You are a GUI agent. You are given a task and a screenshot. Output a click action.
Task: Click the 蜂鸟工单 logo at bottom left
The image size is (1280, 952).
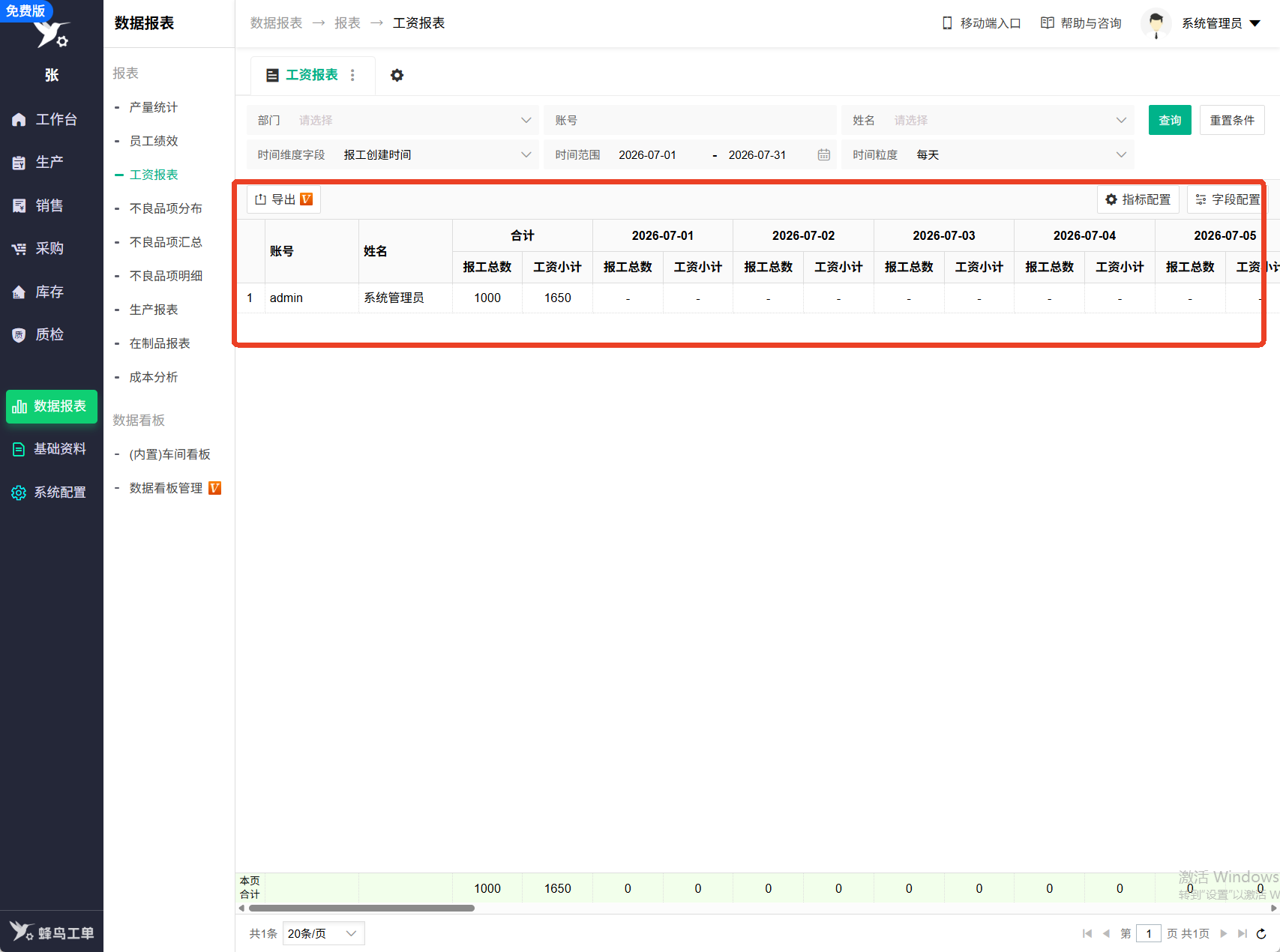(52, 932)
